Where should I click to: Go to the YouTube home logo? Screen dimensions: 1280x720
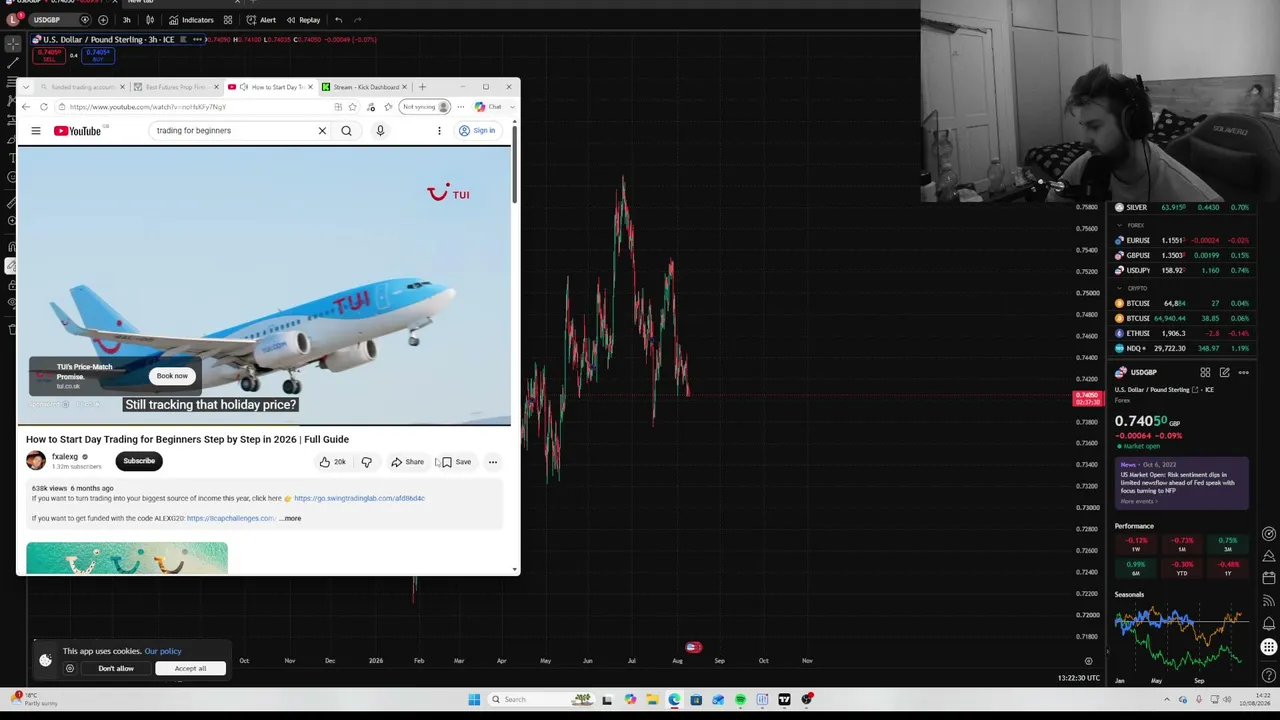tap(78, 131)
